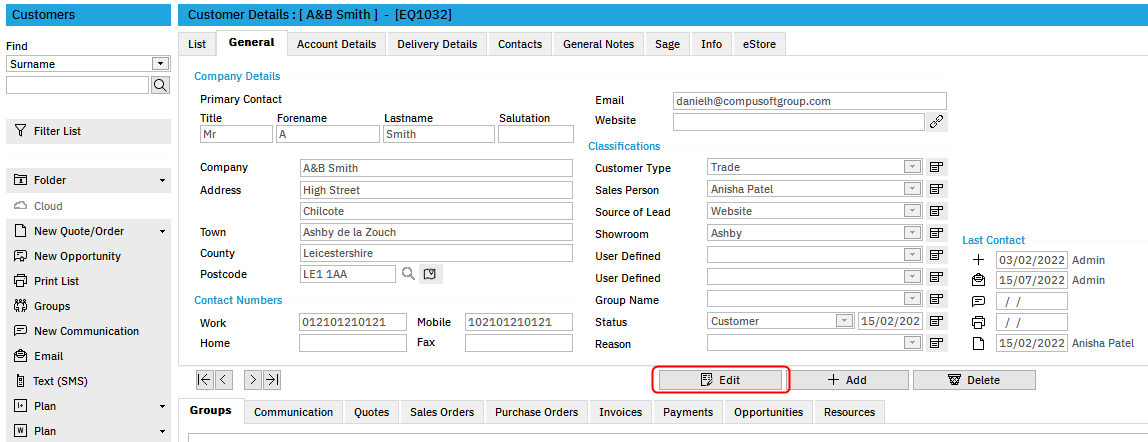Start a New Communication
This screenshot has width=1148, height=442.
point(89,331)
